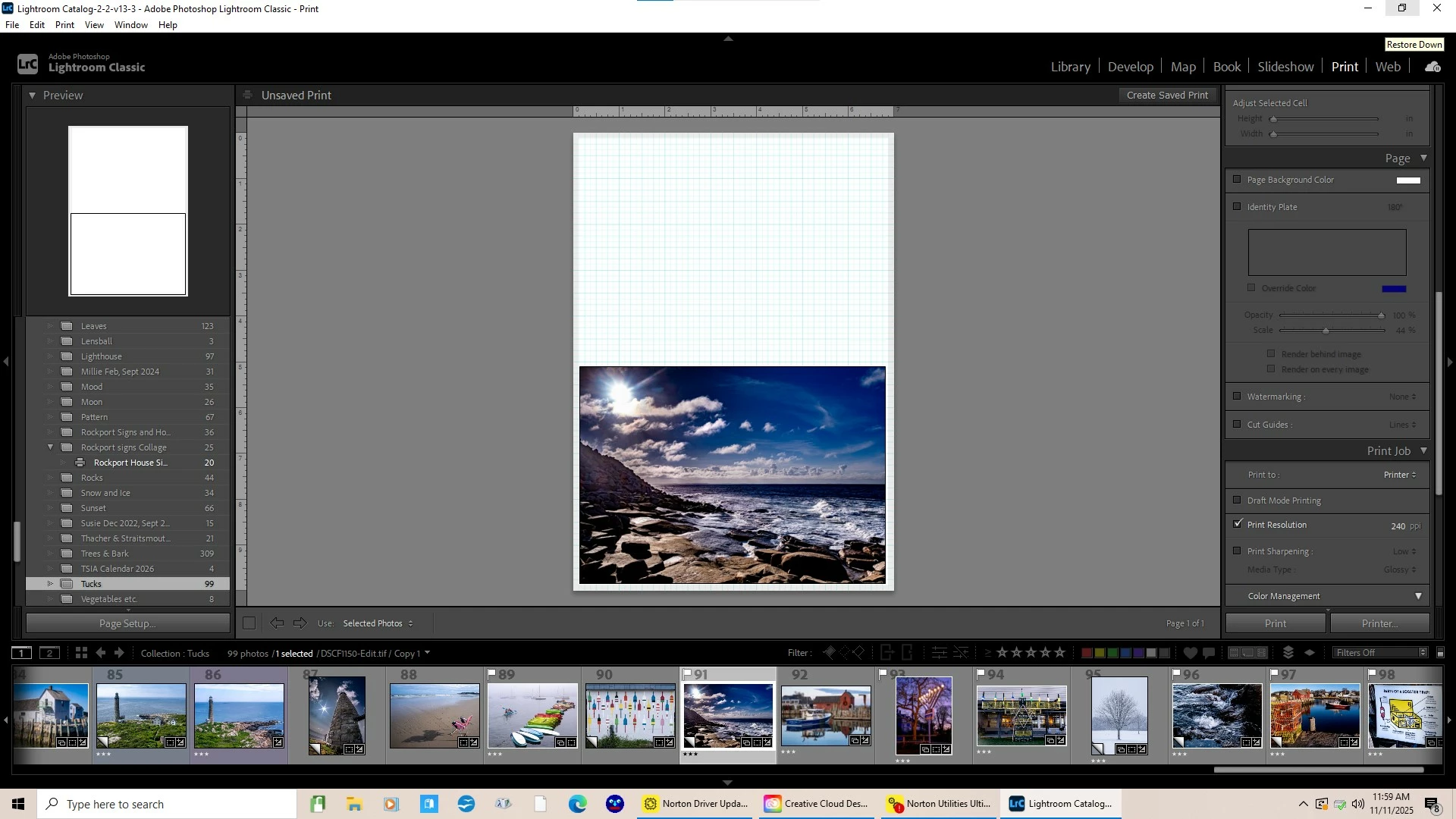Open Microsoft Edge from the taskbar
This screenshot has height=819, width=1456.
click(578, 804)
